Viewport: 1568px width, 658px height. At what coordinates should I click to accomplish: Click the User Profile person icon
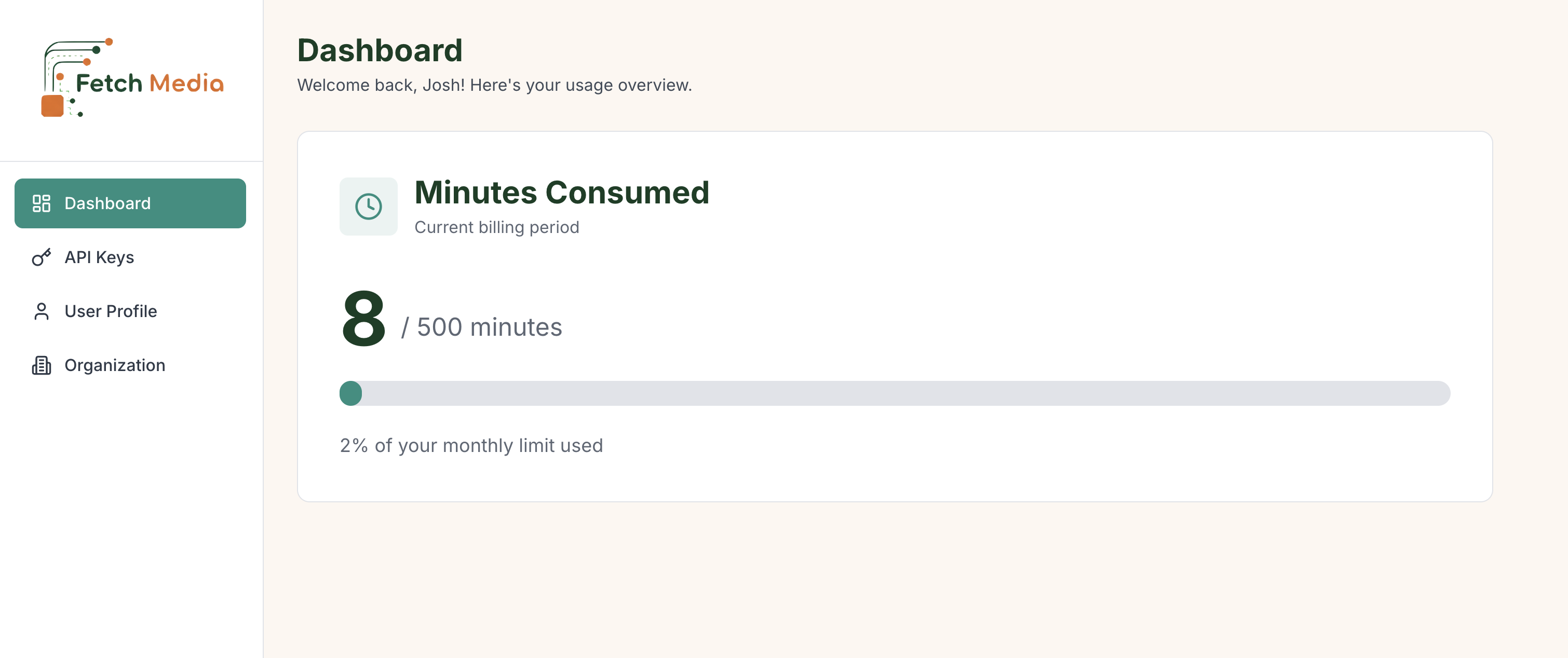(x=42, y=311)
